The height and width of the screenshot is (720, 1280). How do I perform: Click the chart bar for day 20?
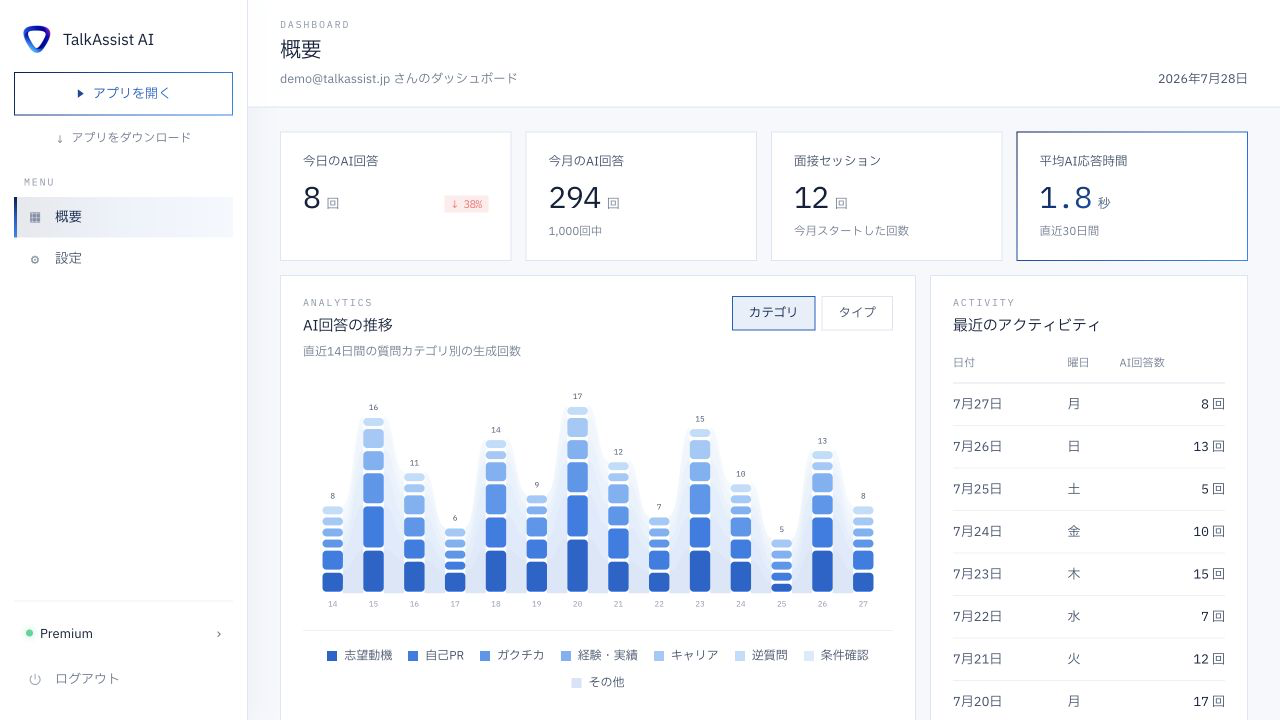[578, 499]
